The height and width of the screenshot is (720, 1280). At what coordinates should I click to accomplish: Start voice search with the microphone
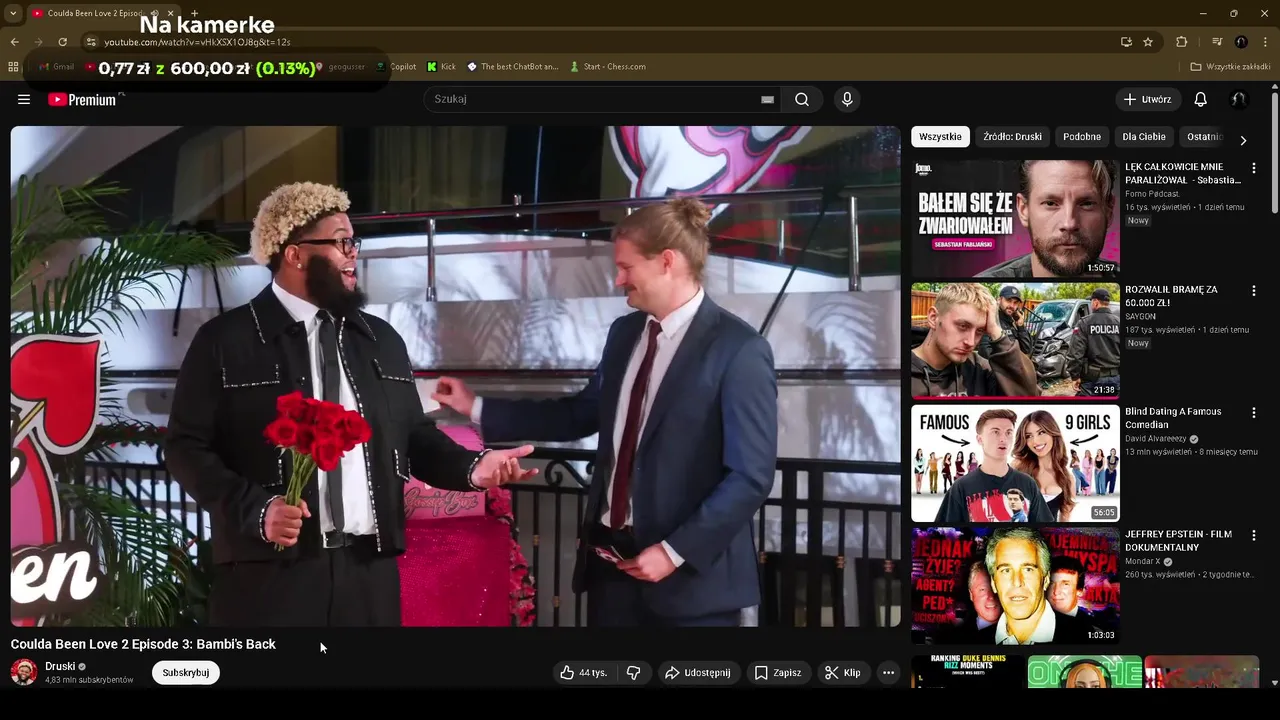847,99
